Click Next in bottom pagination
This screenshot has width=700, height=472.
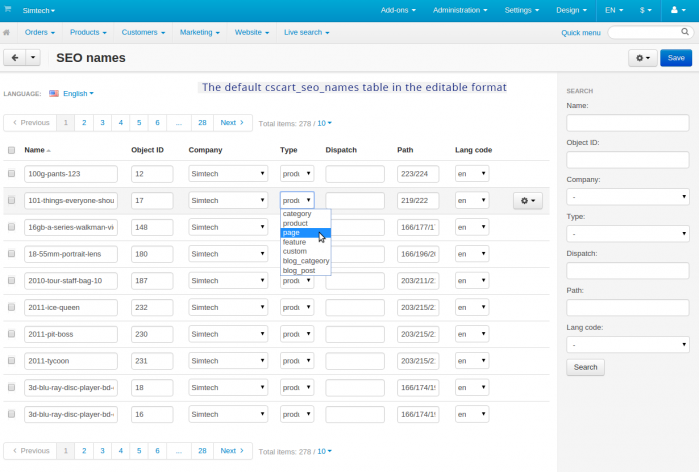[x=232, y=451]
